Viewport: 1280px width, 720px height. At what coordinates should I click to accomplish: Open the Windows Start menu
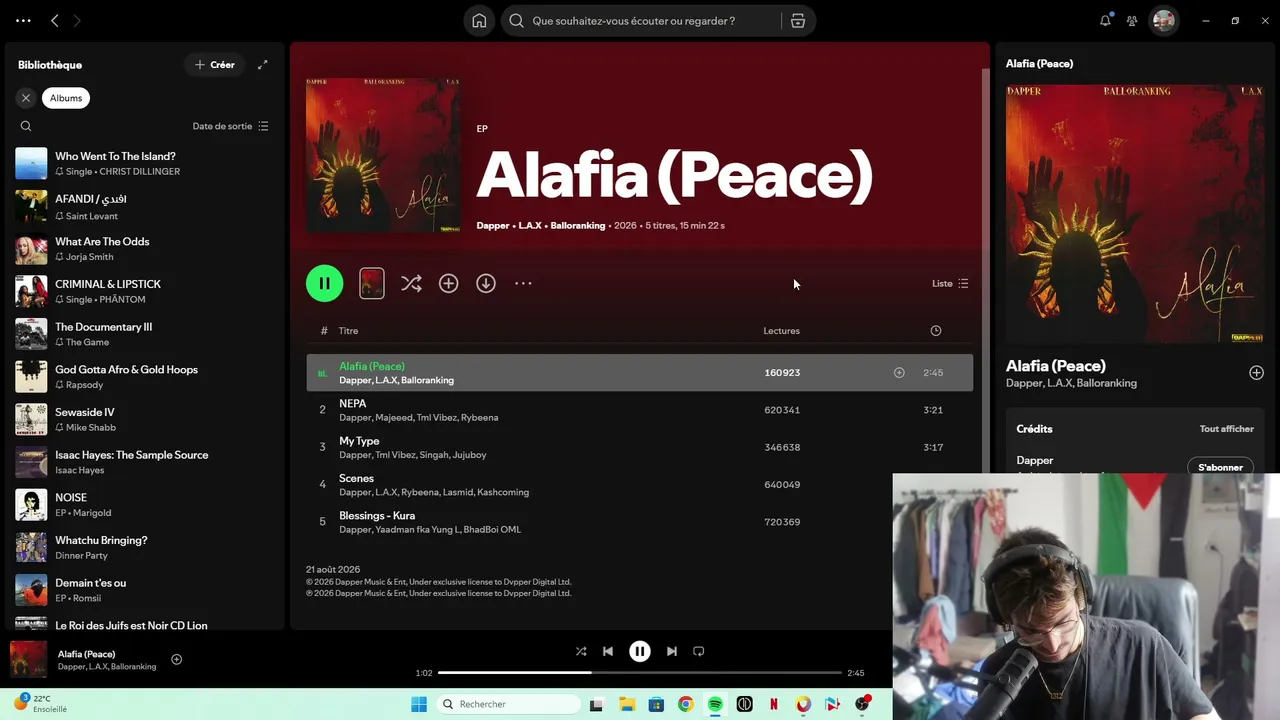(x=419, y=704)
